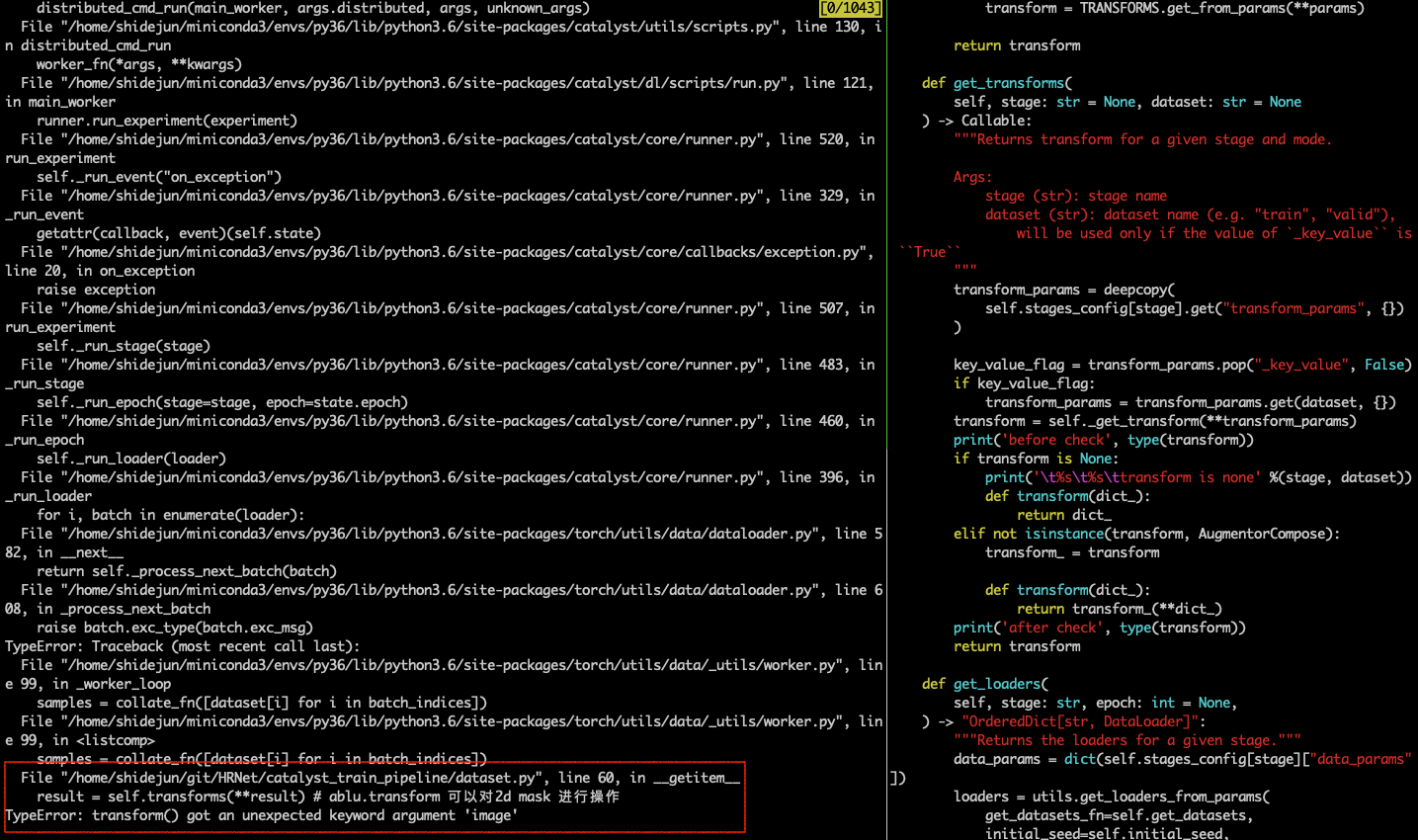Click 'transform = TRANSFORMS.get_from_params(**params)' in right pane
The image size is (1418, 840).
coord(1175,8)
